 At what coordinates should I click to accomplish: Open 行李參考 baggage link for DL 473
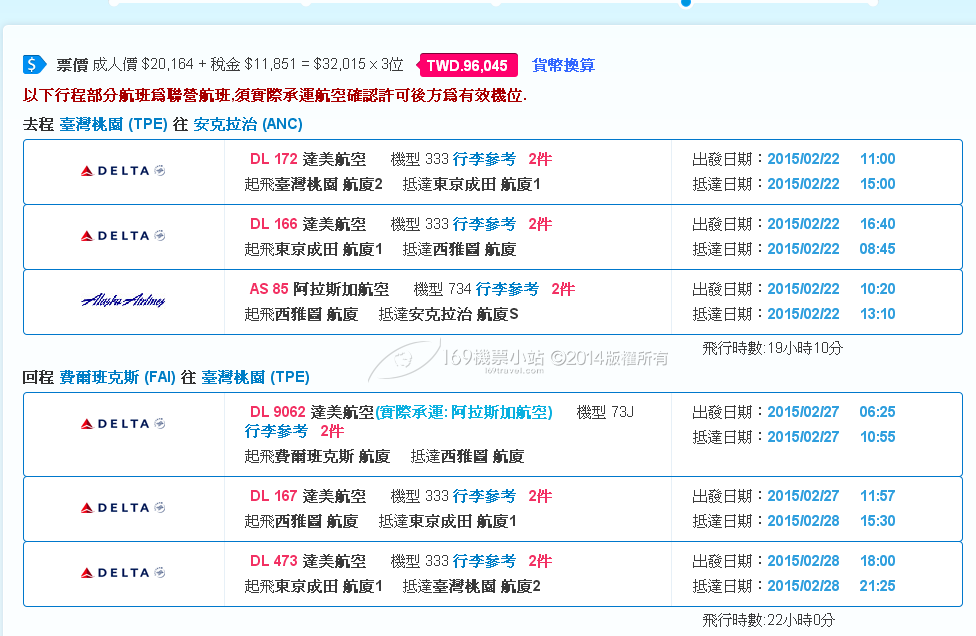tap(484, 561)
